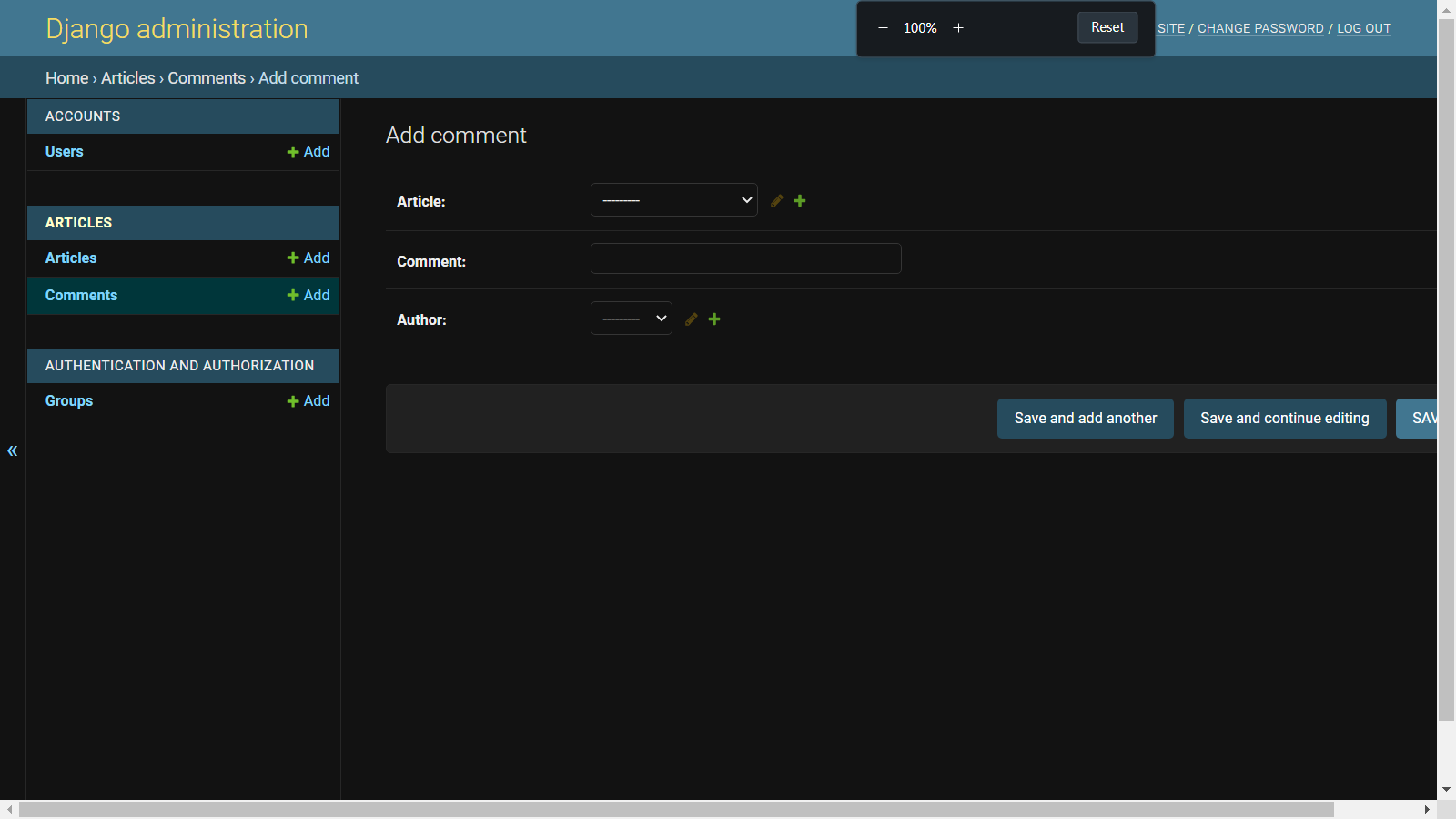Click the zoom in plus icon
The width and height of the screenshot is (1456, 819).
tap(958, 28)
